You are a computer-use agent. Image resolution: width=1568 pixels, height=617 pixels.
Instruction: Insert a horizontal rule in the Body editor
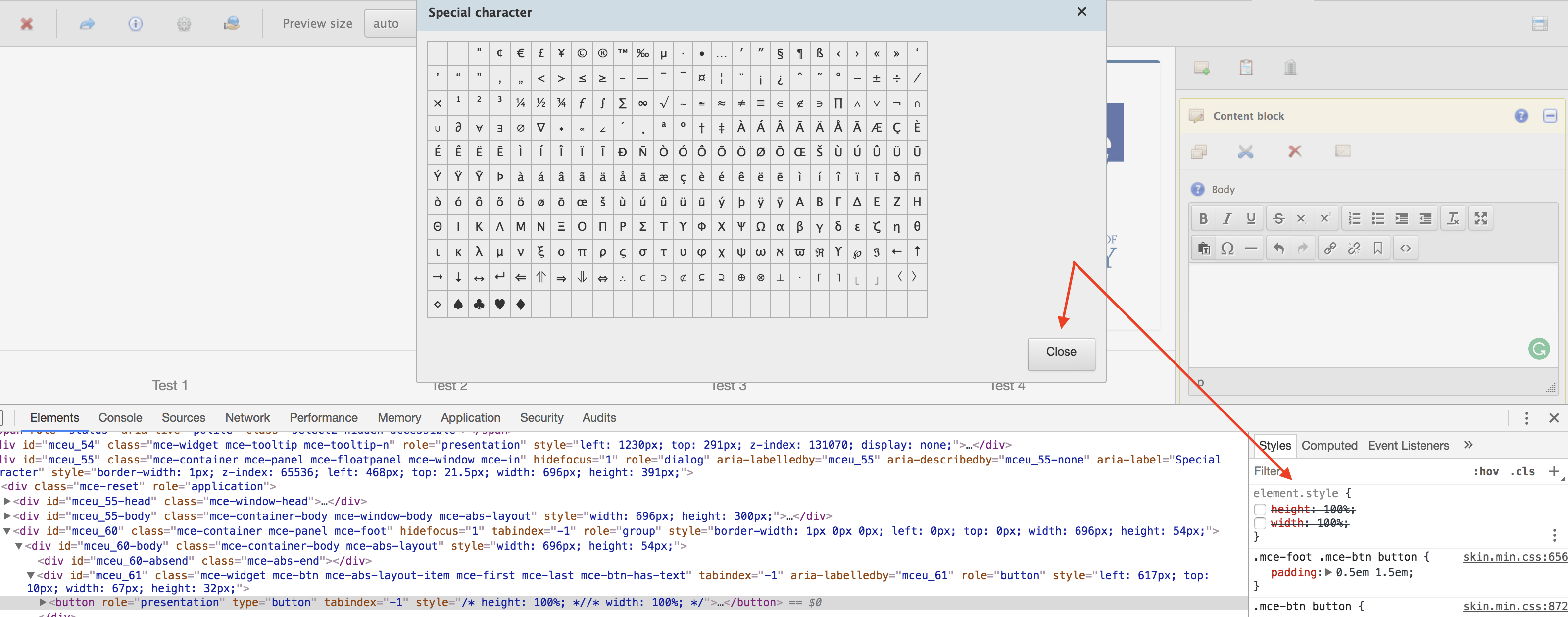(x=1251, y=248)
